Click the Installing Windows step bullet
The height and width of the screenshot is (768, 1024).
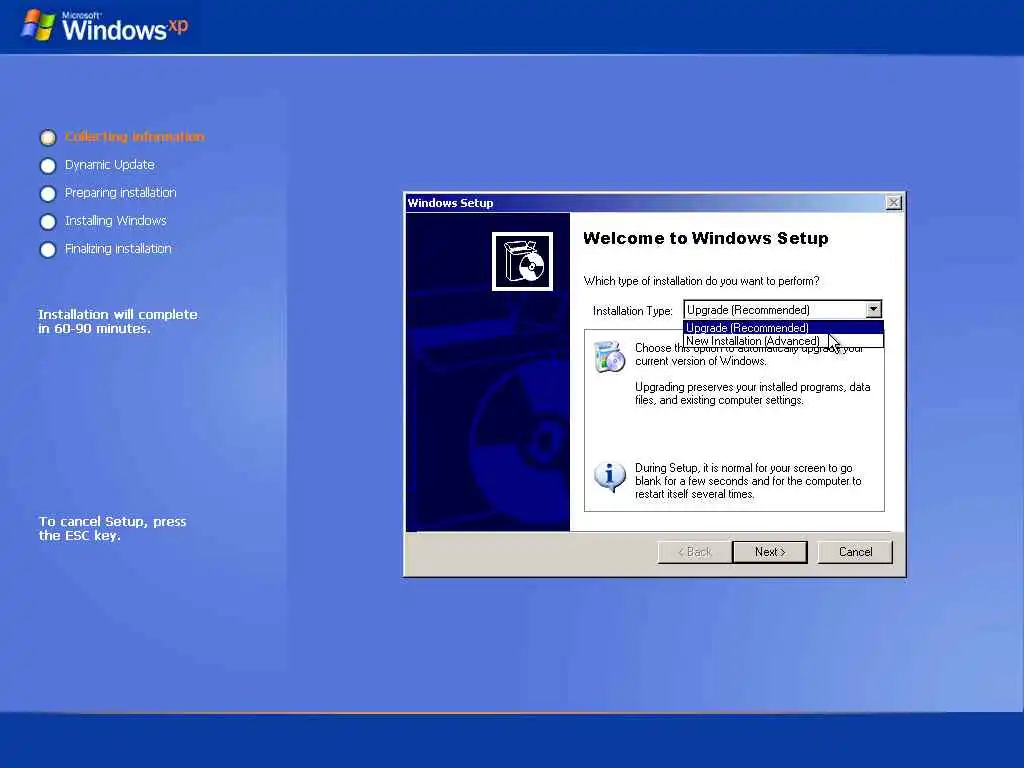tap(48, 222)
